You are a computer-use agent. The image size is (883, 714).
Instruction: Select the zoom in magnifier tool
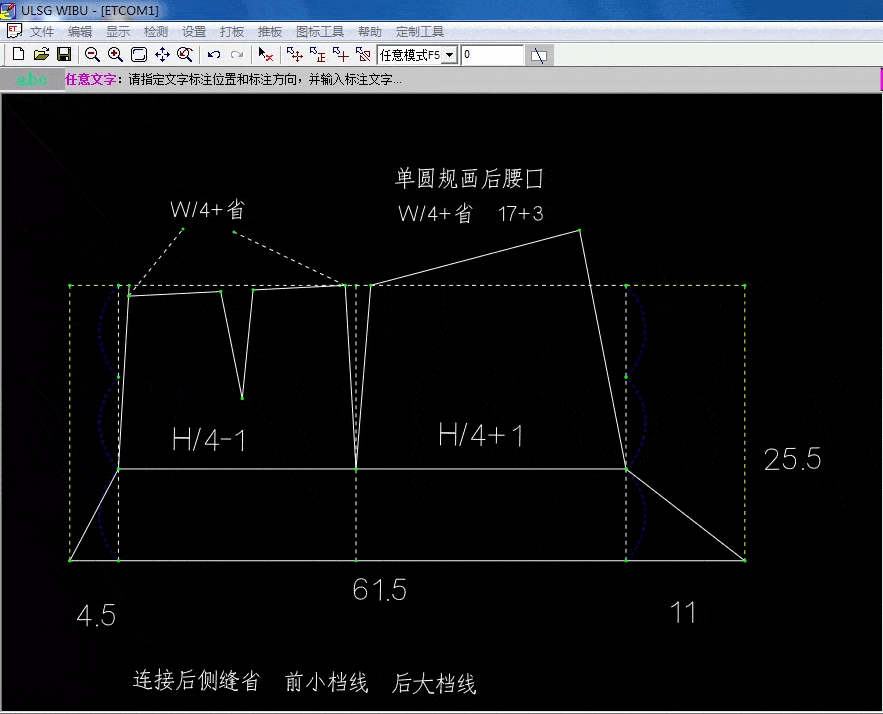coord(113,55)
